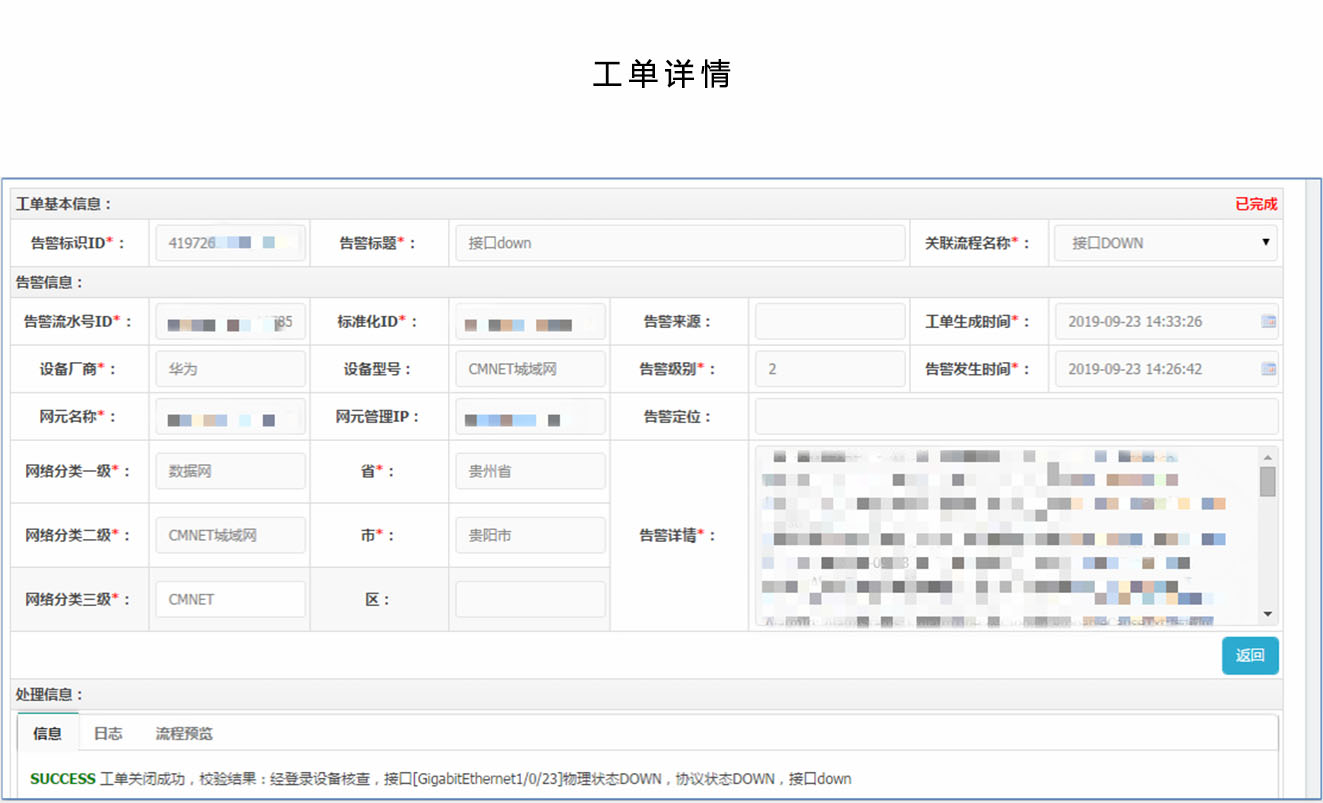Click the 设备厂商 field showing 华为

230,369
